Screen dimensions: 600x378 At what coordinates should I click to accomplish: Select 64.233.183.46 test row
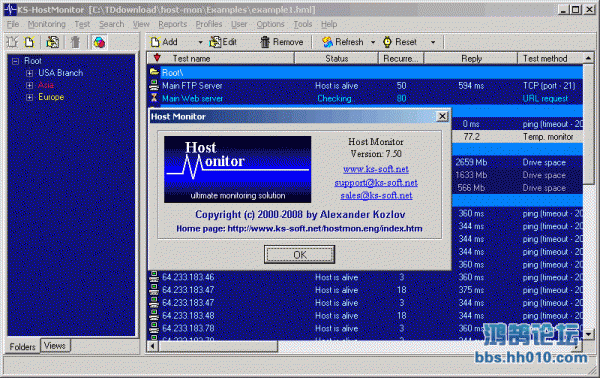365,277
